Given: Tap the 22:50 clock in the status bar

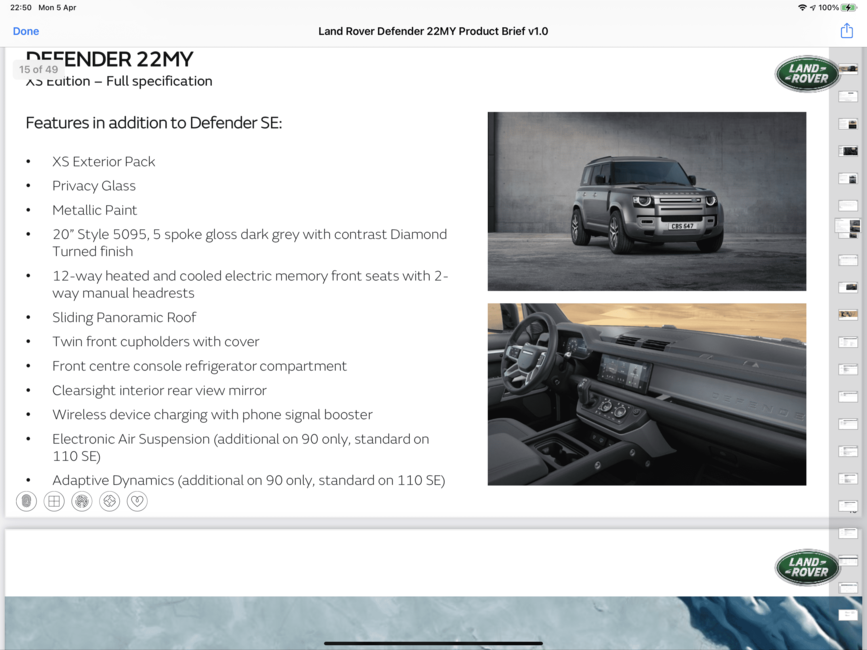Looking at the screenshot, I should [x=21, y=8].
